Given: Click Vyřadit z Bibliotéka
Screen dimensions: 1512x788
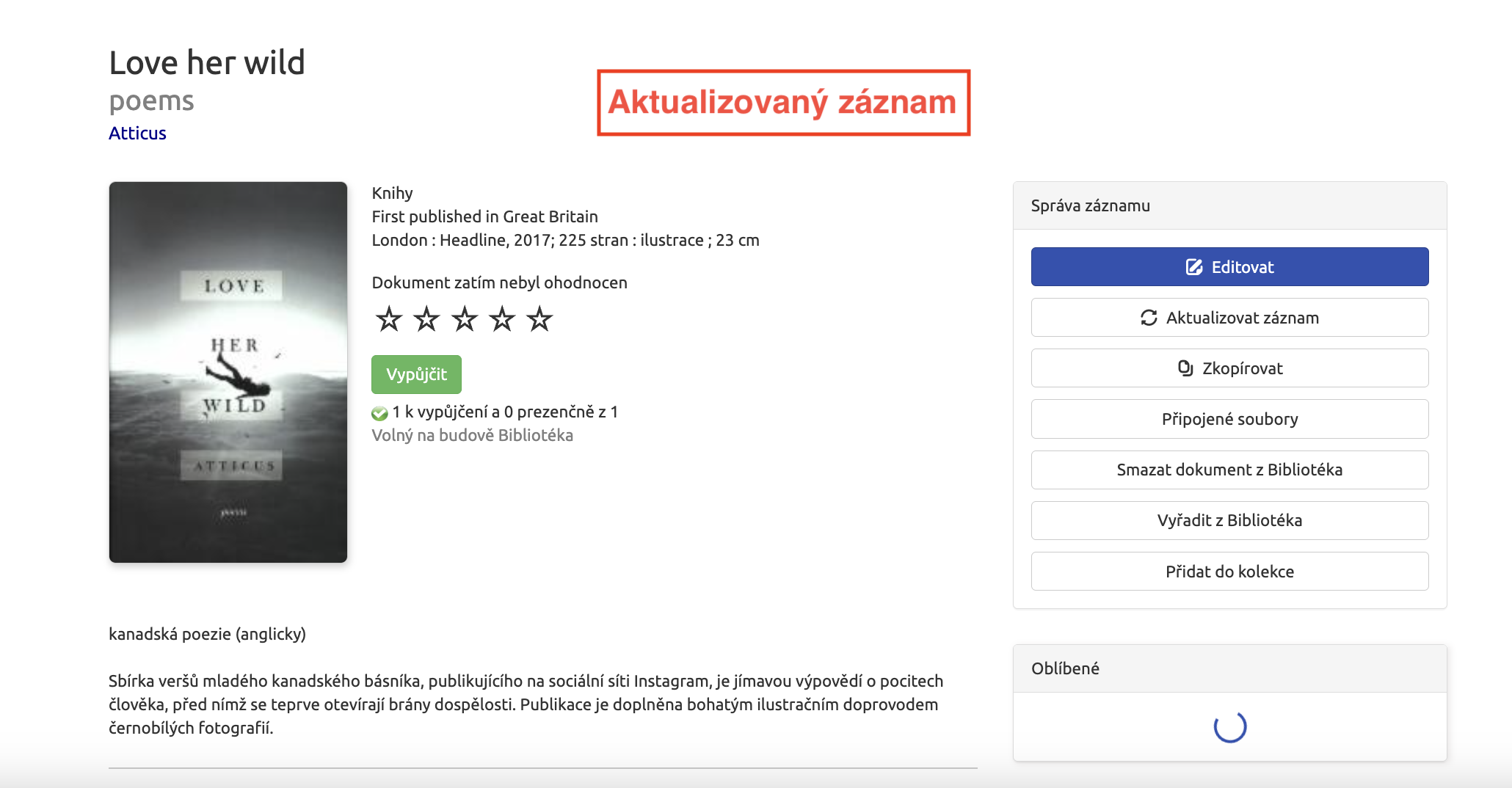Looking at the screenshot, I should click(1229, 520).
